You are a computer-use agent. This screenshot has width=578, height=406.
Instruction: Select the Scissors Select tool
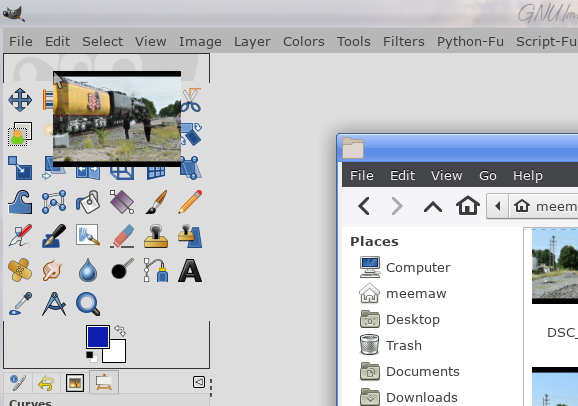191,100
